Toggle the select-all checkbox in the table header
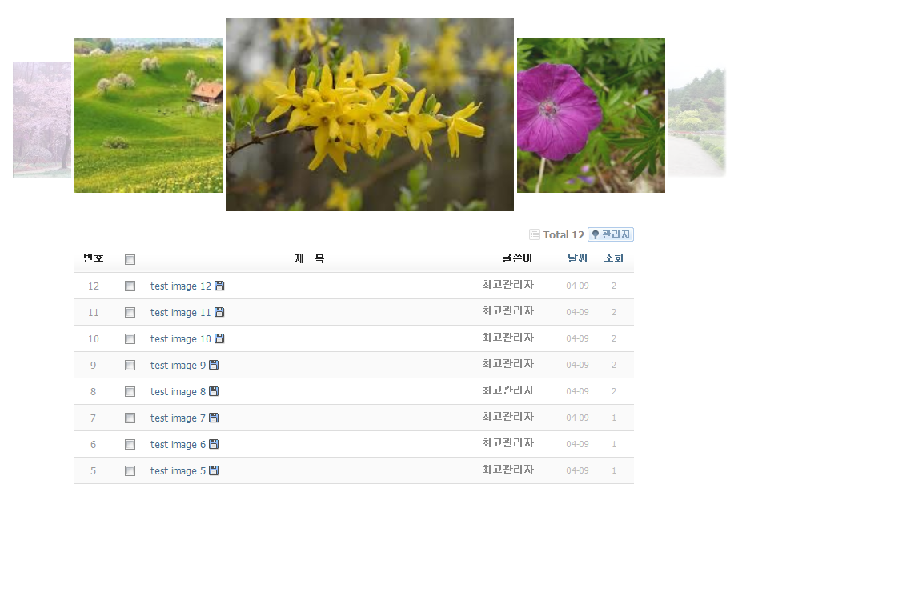 pyautogui.click(x=130, y=260)
